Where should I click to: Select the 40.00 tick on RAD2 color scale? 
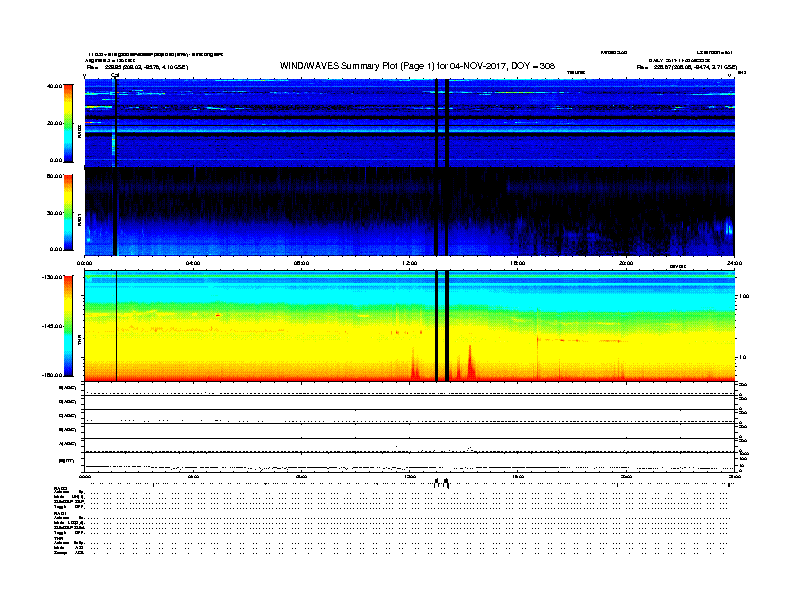(x=54, y=86)
